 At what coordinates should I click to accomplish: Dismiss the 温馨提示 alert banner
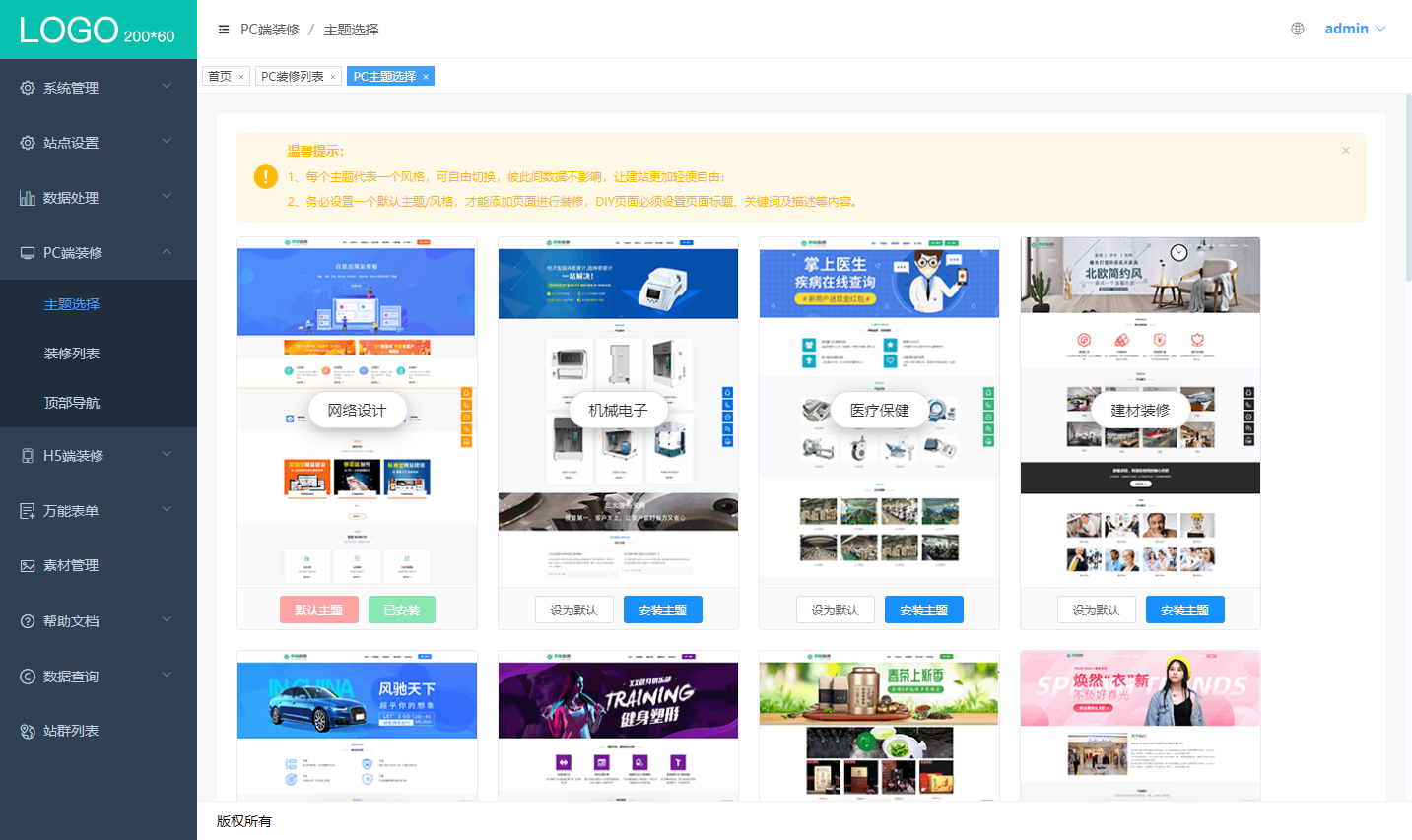point(1346,151)
